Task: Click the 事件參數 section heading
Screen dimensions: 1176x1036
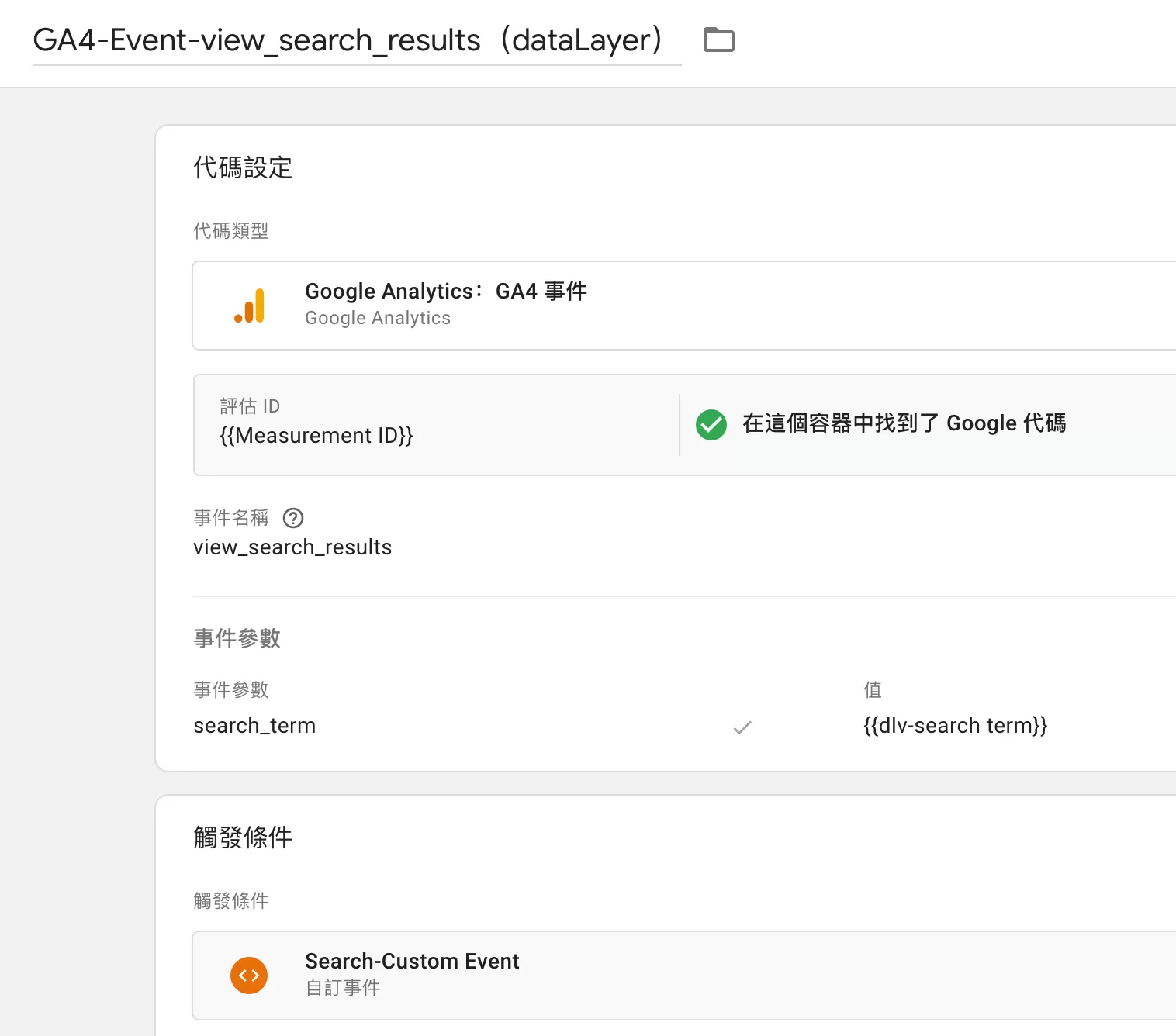Action: point(237,638)
